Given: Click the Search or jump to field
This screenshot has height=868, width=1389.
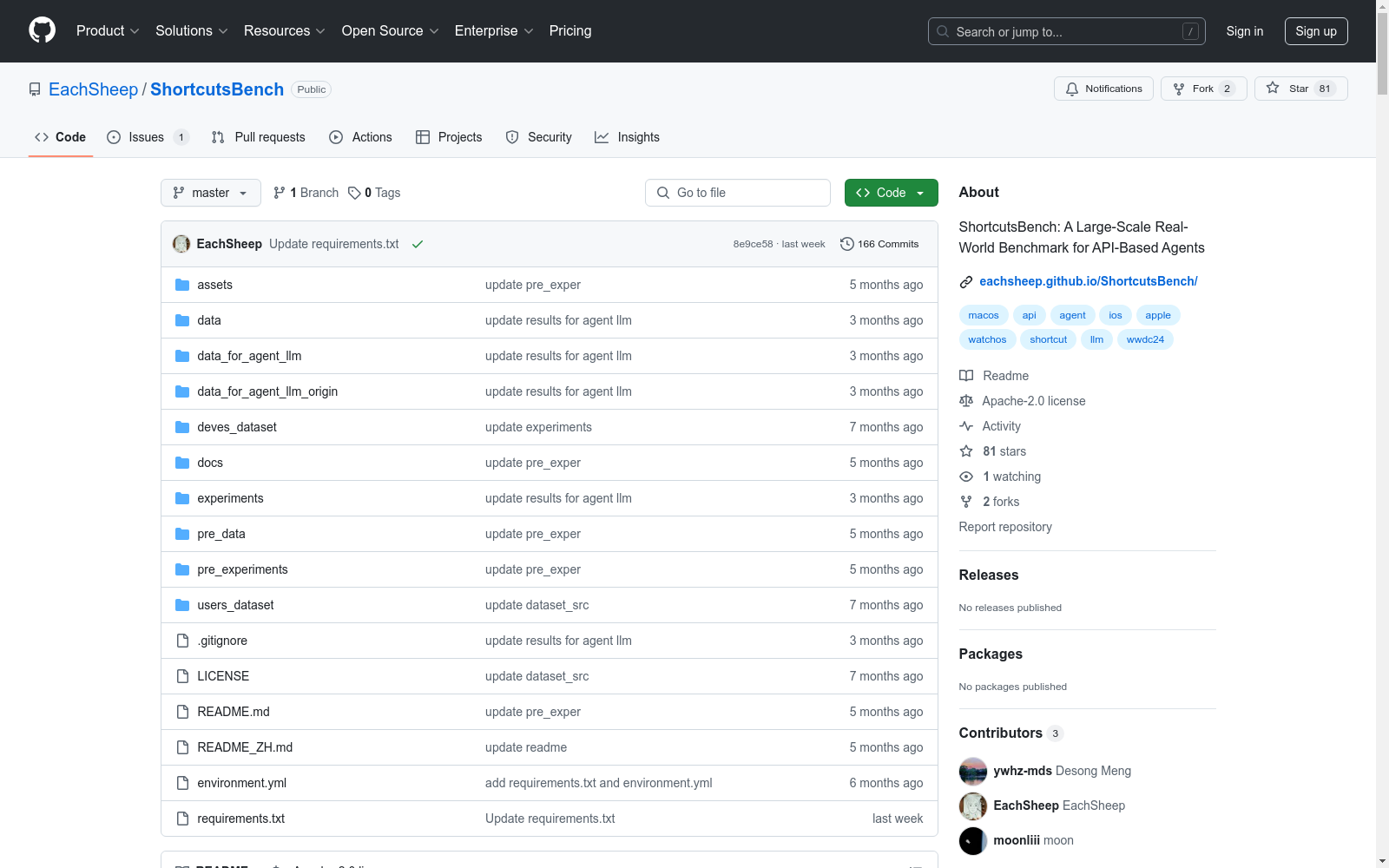Looking at the screenshot, I should (x=1067, y=31).
